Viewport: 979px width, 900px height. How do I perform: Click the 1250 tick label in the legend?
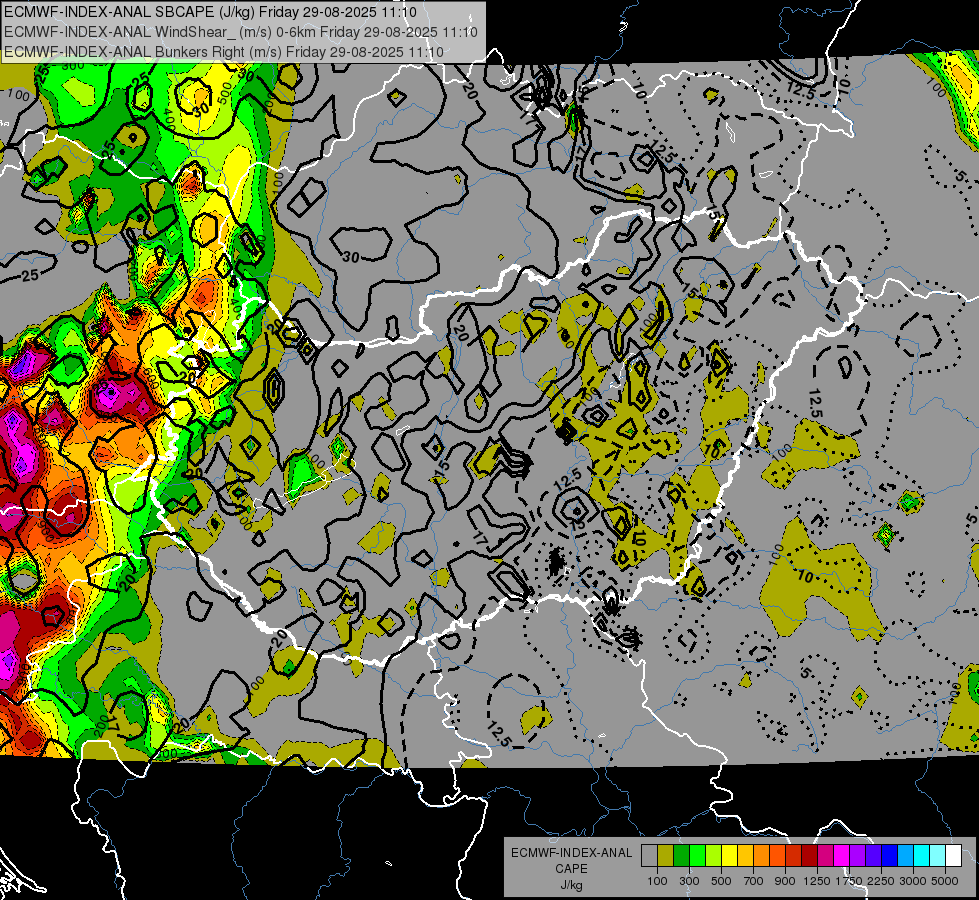coord(817,881)
